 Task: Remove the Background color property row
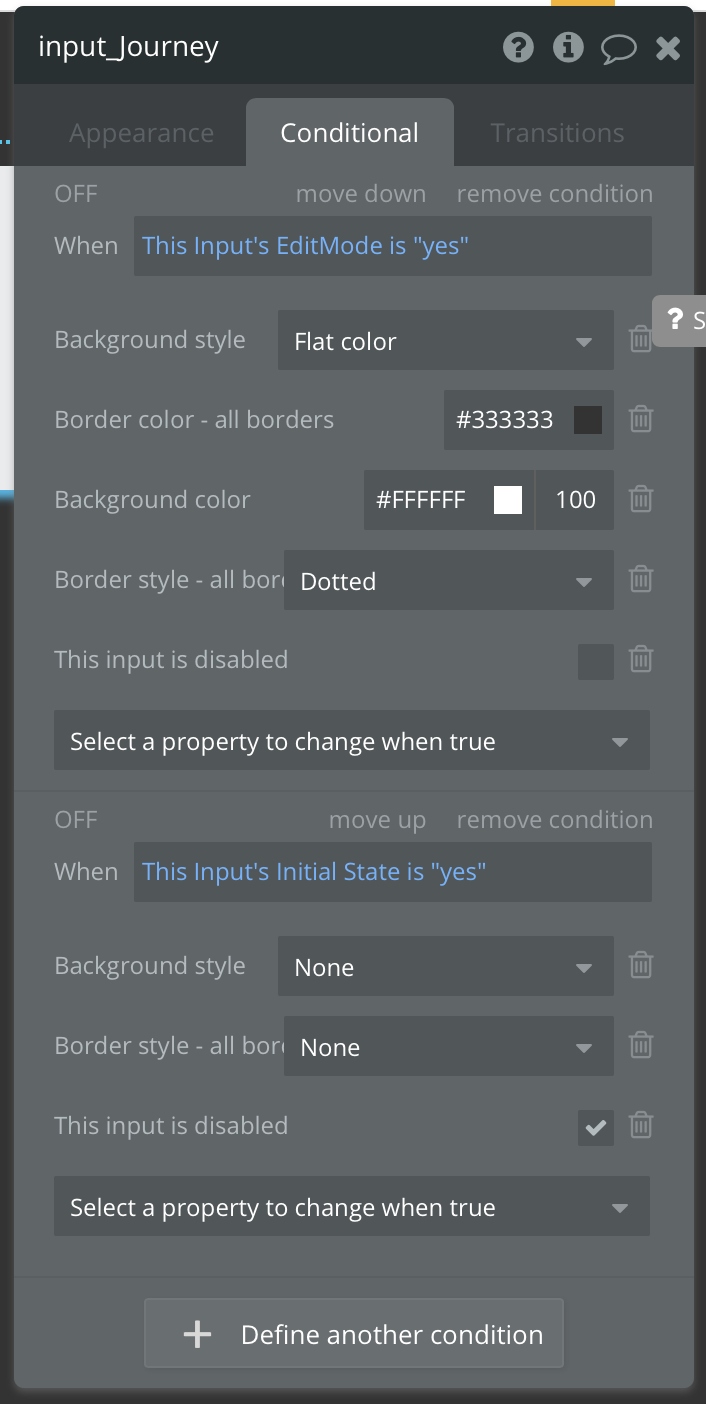(x=641, y=499)
